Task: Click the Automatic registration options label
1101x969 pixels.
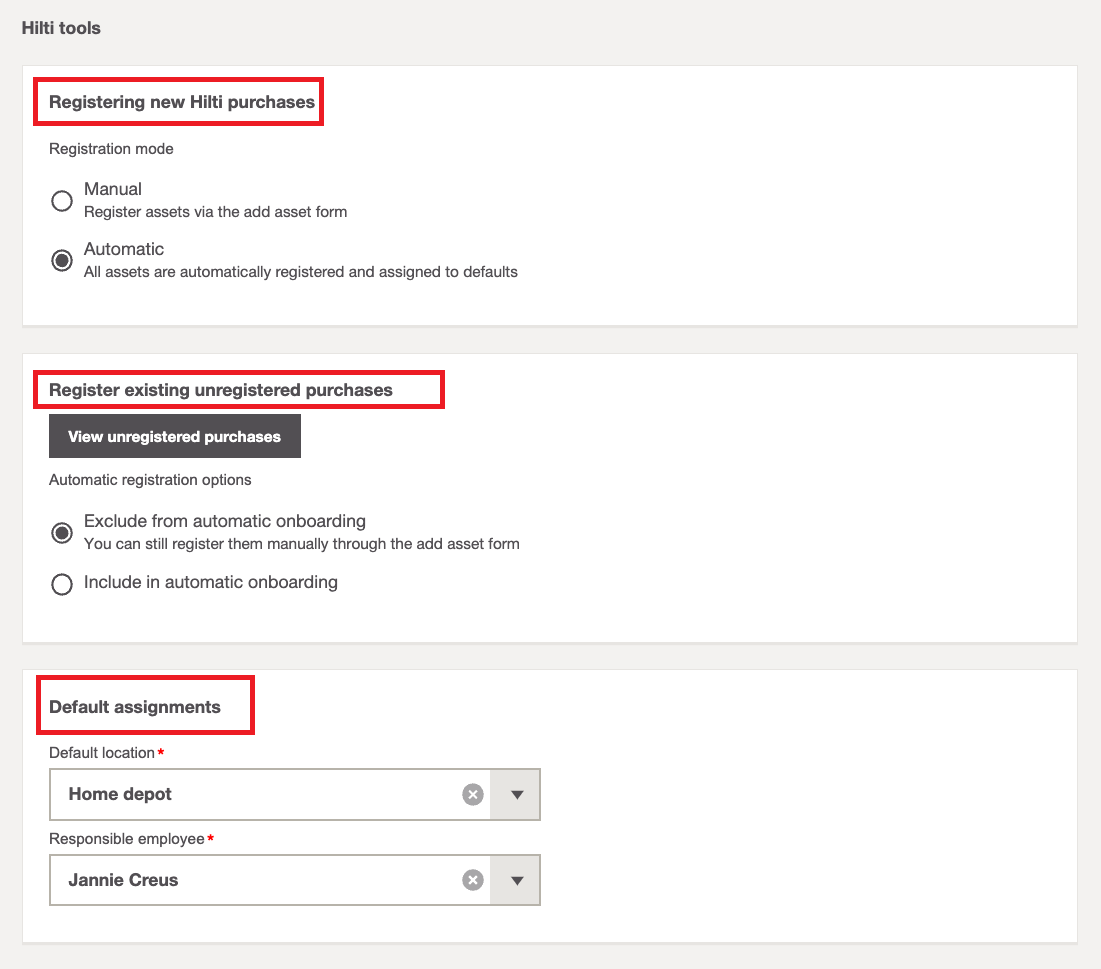Action: click(150, 480)
